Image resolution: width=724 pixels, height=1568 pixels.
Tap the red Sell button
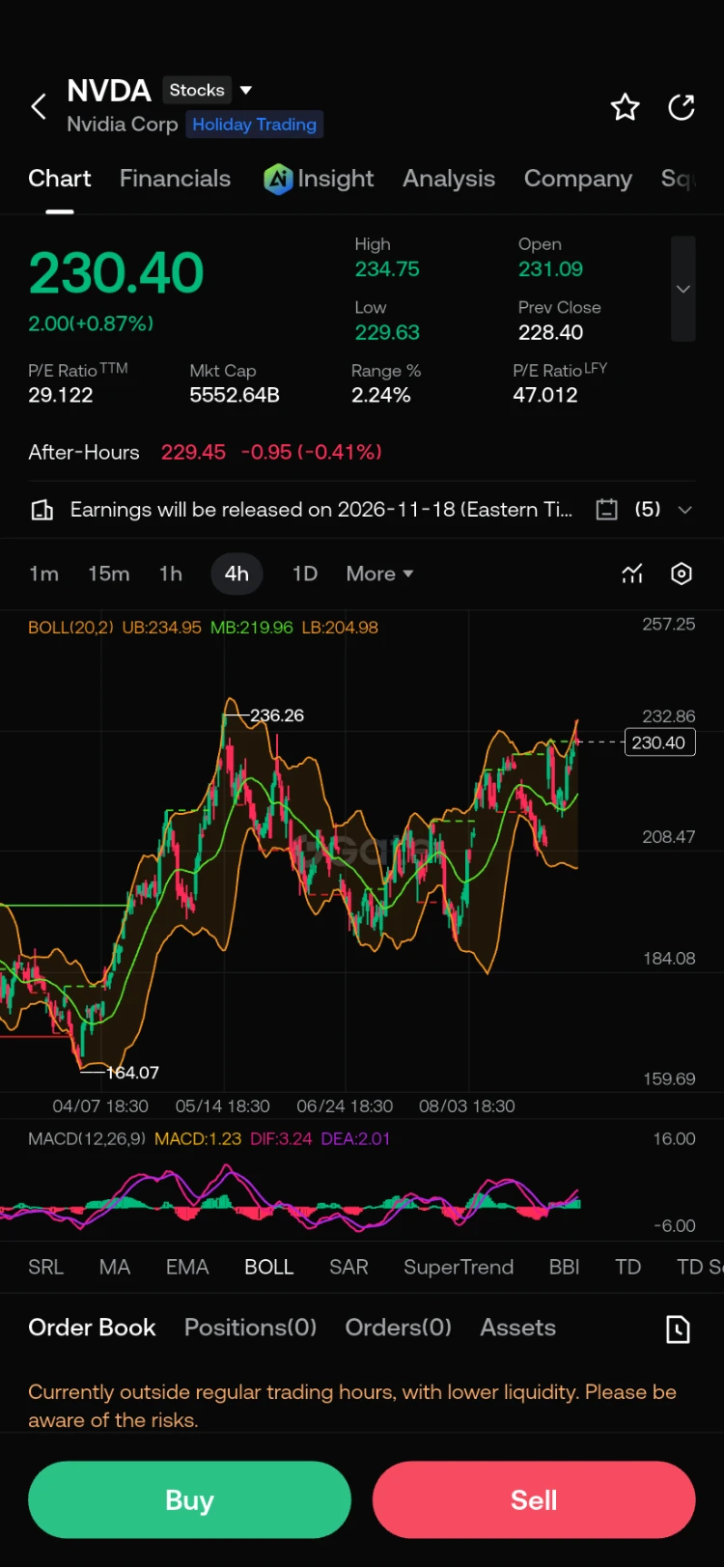click(534, 1499)
